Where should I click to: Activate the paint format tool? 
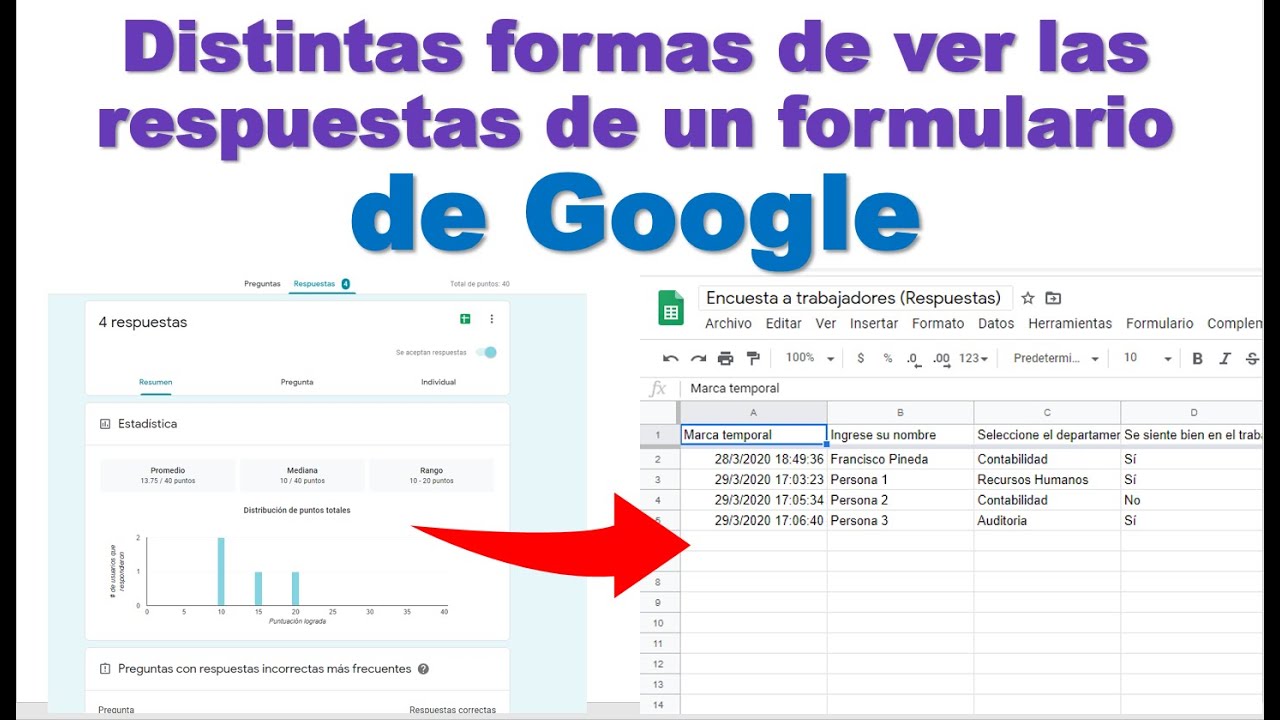(753, 358)
